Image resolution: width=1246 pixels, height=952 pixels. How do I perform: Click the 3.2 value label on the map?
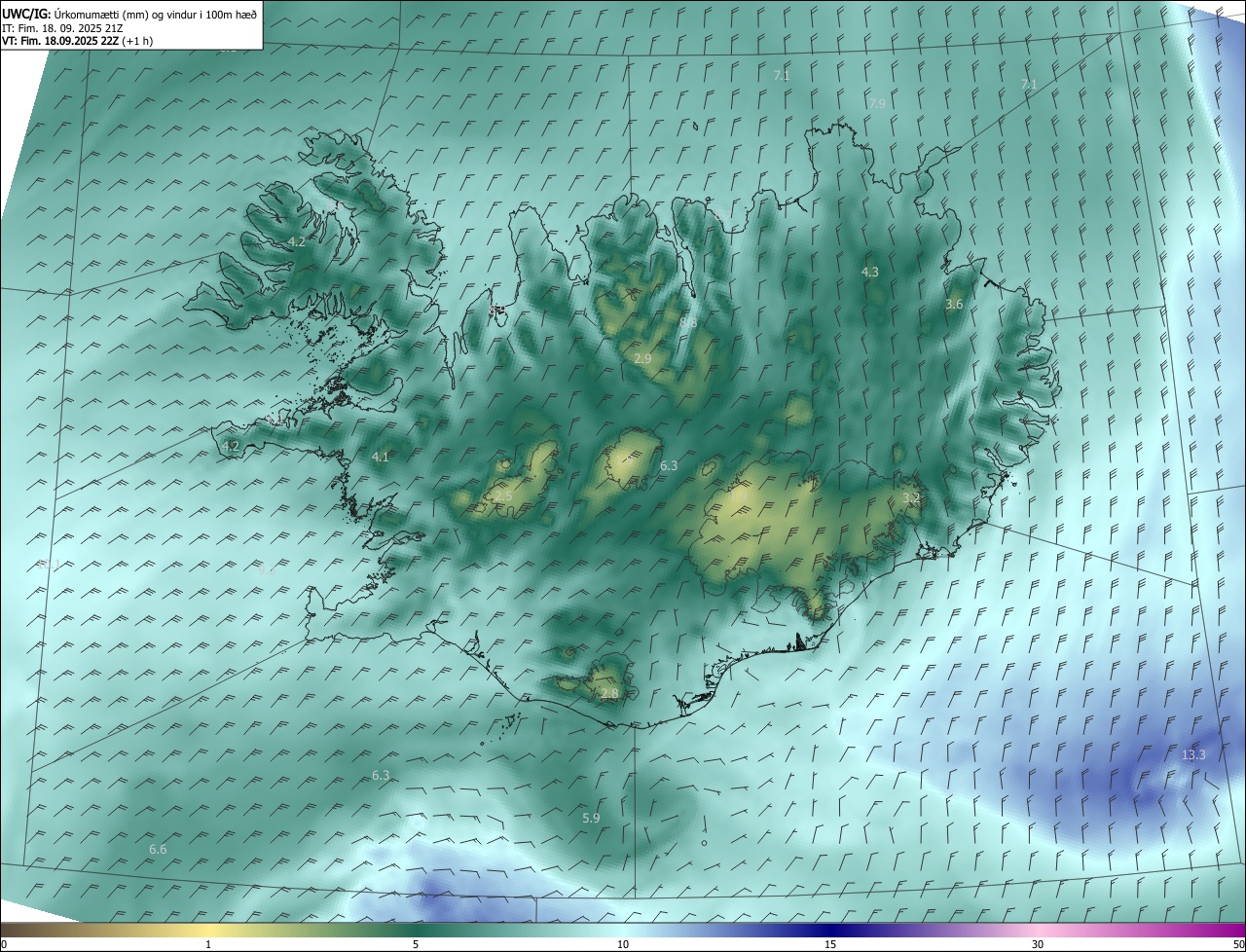[x=911, y=498]
